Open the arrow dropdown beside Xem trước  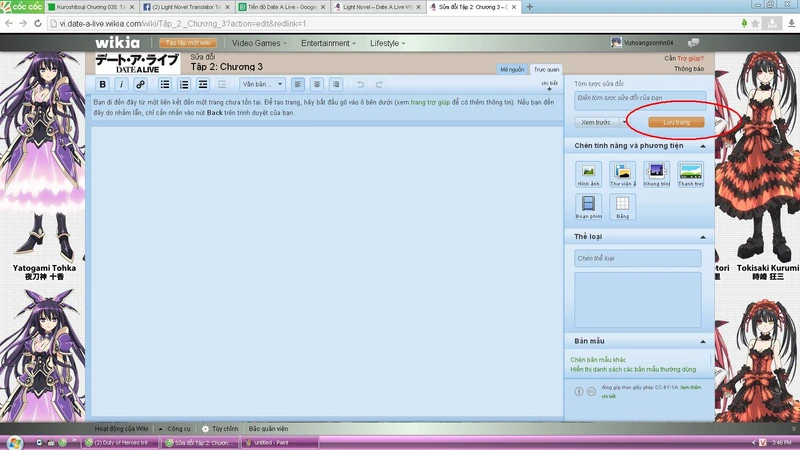[624, 122]
